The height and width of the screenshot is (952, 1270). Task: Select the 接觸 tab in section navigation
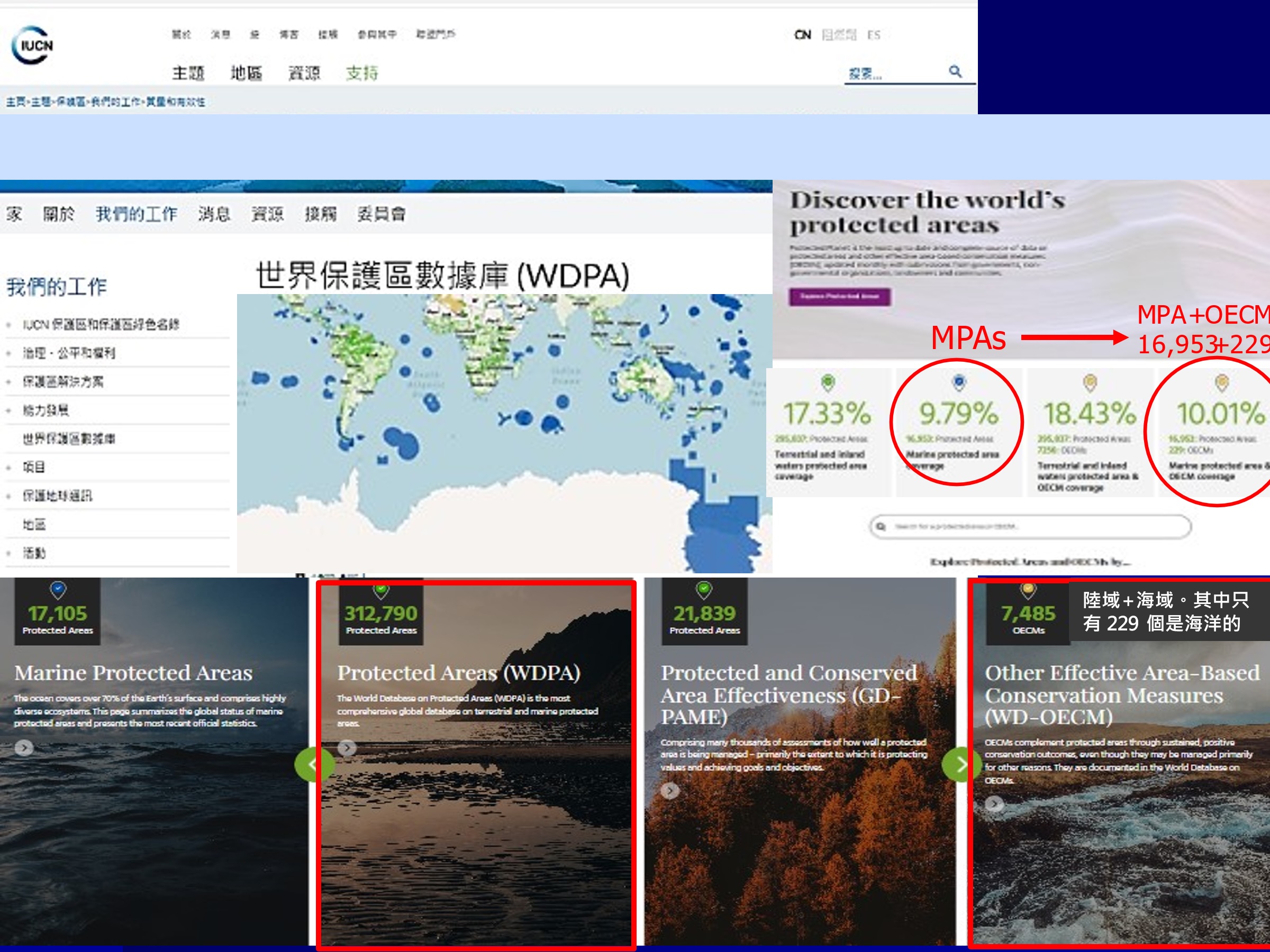[x=320, y=214]
